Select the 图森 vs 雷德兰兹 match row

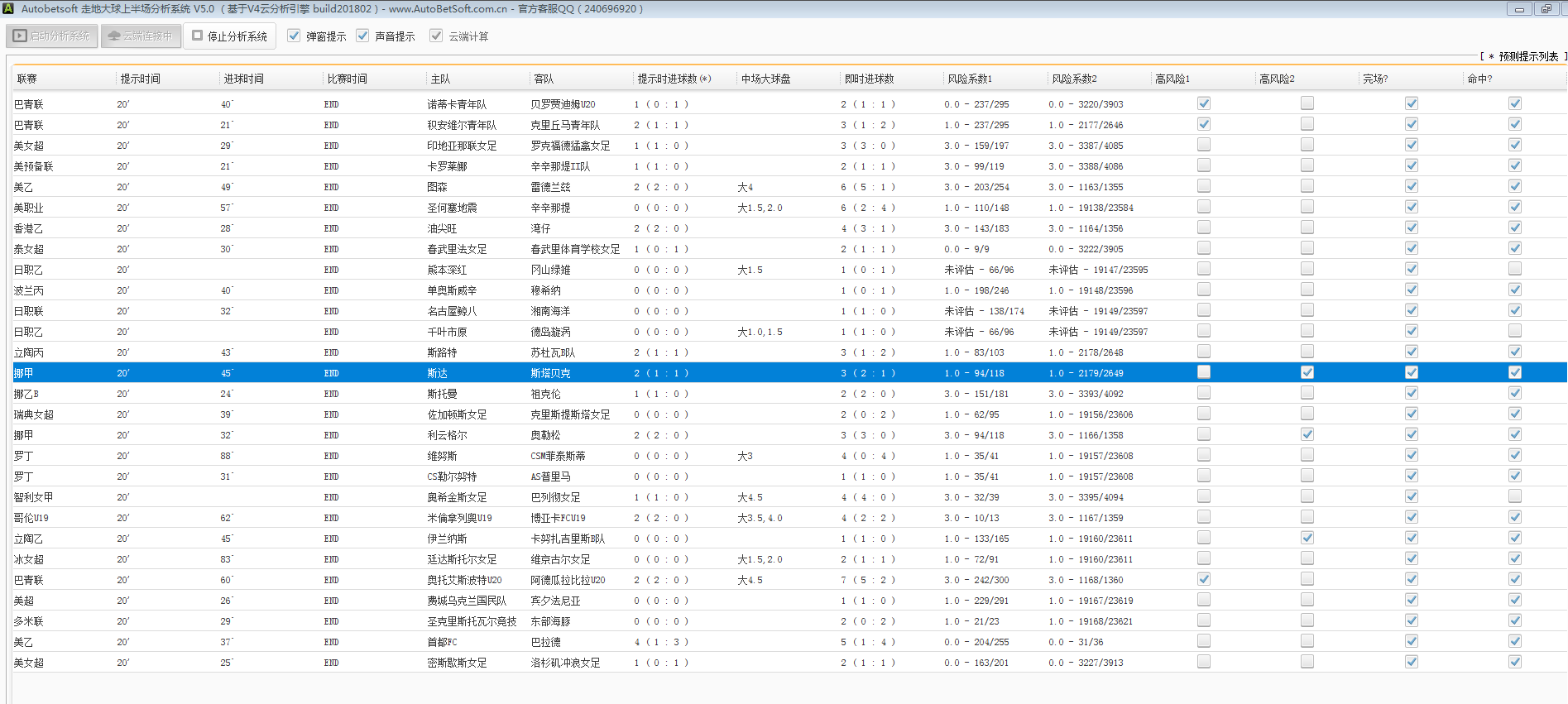(437, 187)
